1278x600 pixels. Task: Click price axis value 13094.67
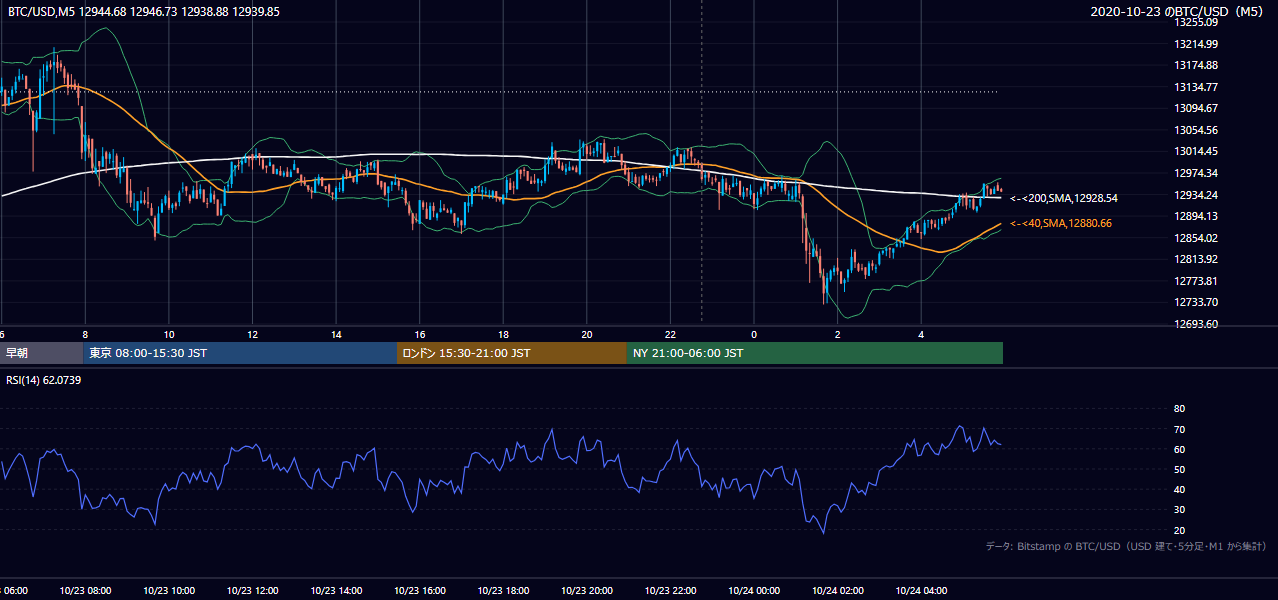(1196, 108)
